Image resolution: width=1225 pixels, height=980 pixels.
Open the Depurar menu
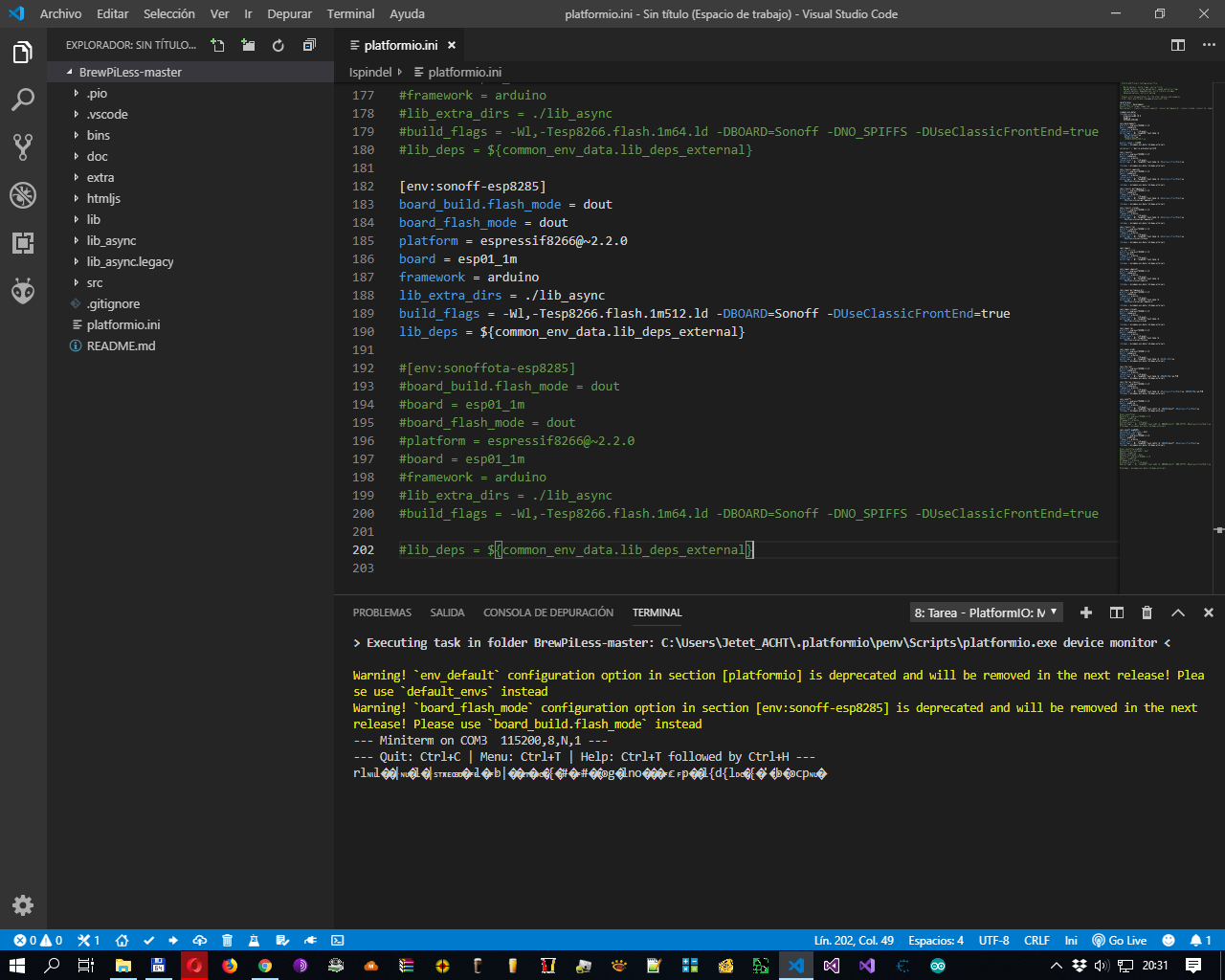click(289, 13)
